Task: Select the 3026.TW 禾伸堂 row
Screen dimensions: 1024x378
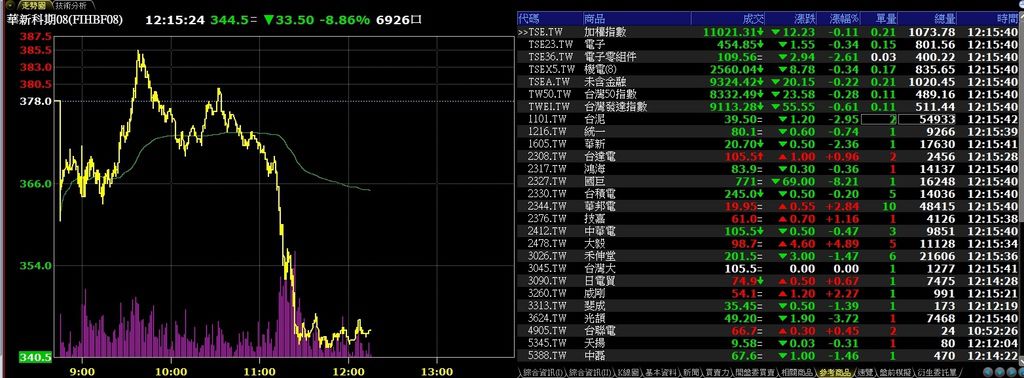Action: 768,256
